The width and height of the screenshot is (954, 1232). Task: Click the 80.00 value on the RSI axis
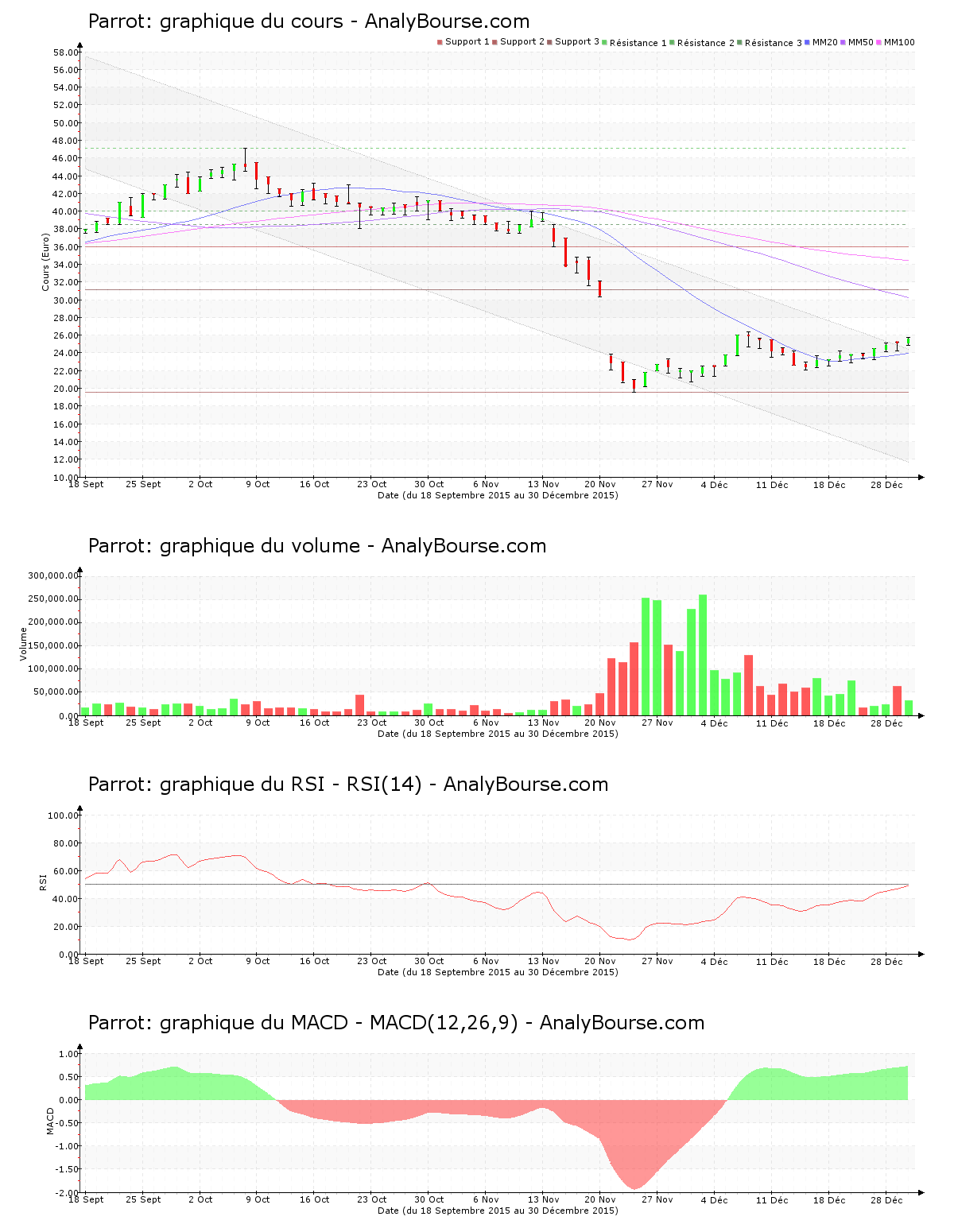66,843
